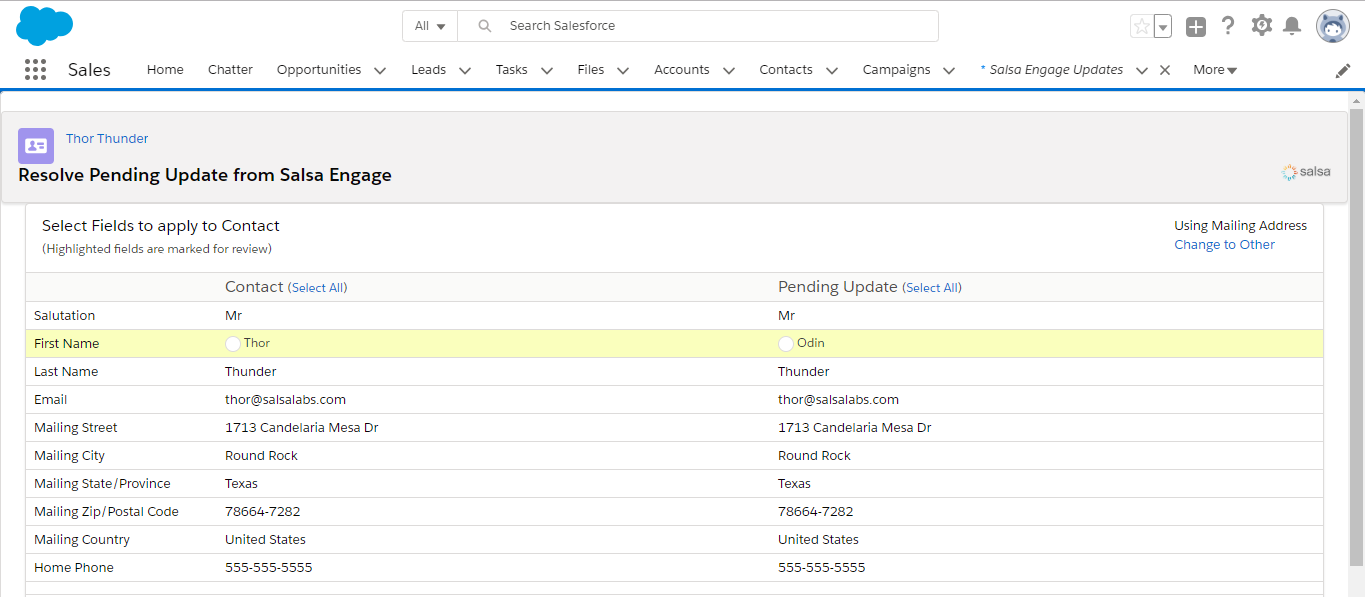The width and height of the screenshot is (1365, 597).
Task: Click the Pending Update zip code 78664-7282
Action: (816, 511)
